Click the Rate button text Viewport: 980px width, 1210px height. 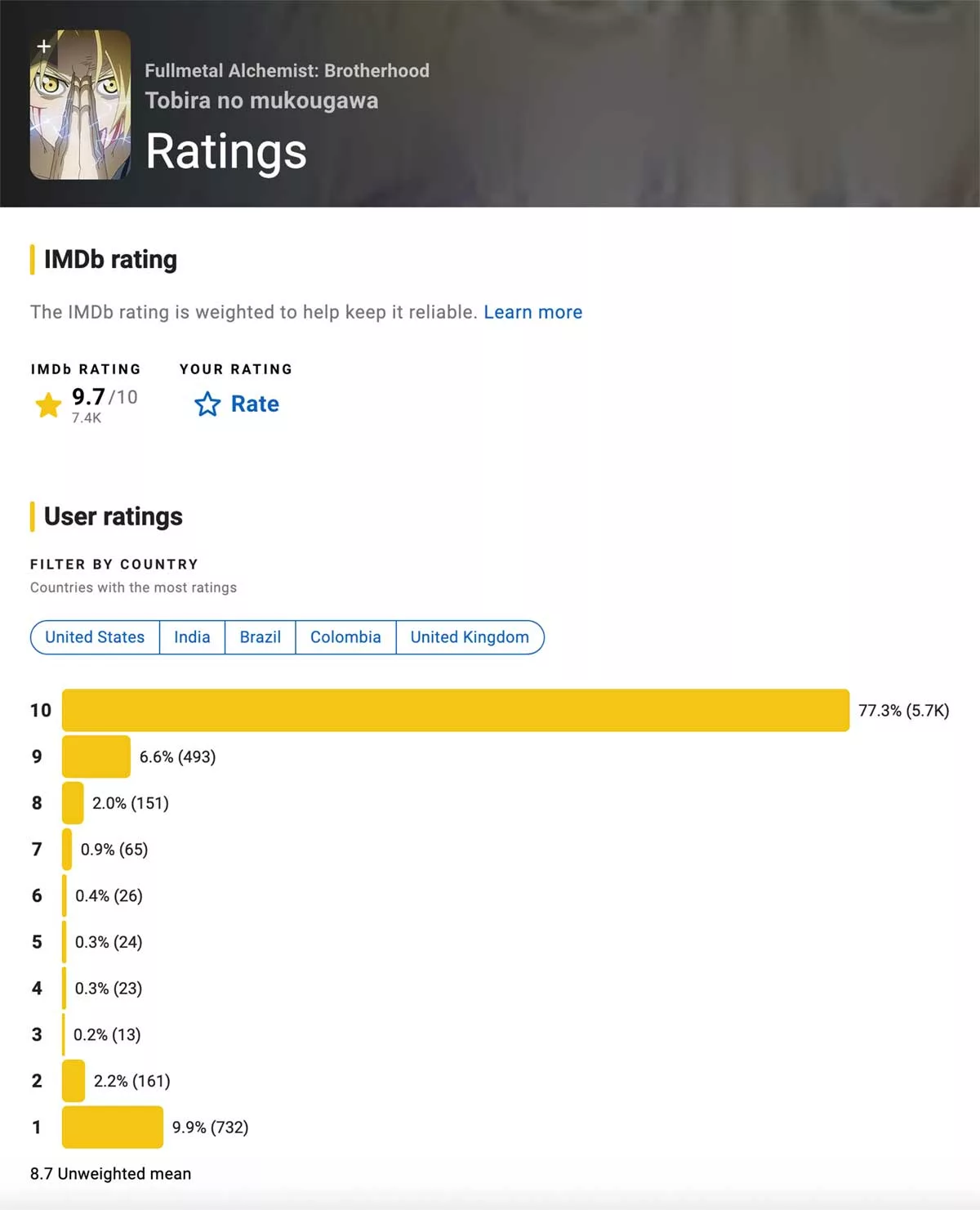coord(255,404)
